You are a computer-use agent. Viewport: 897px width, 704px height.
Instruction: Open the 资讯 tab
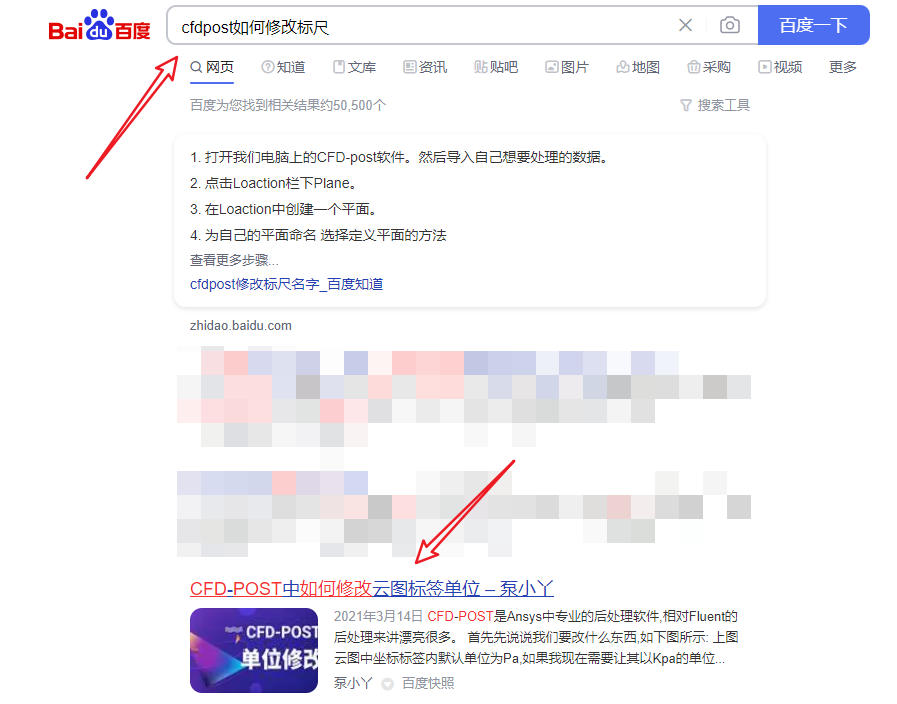tap(425, 67)
